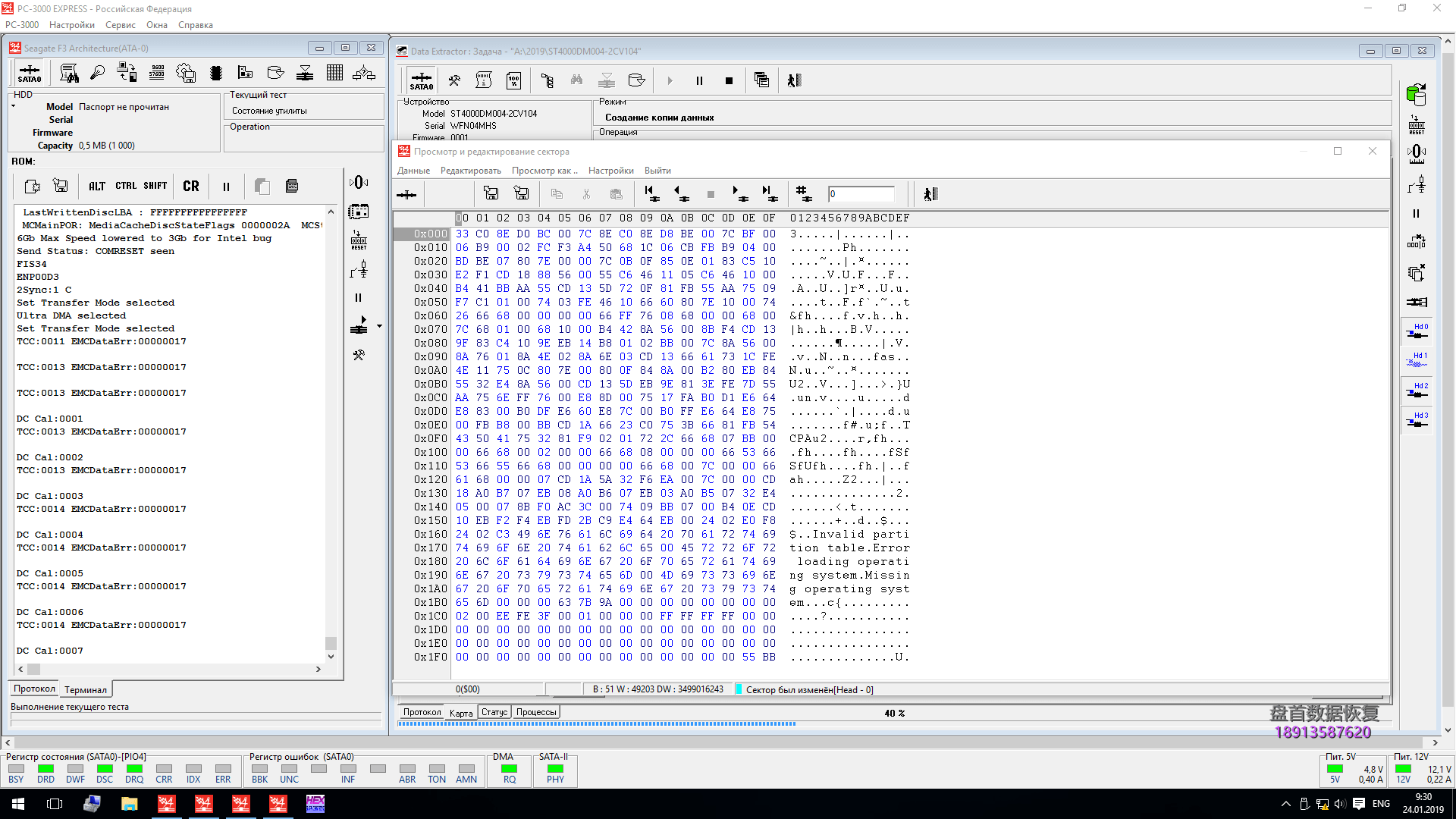Image resolution: width=1456 pixels, height=819 pixels.
Task: Select the Hd 0 head button in right sidebar
Action: [x=1417, y=331]
